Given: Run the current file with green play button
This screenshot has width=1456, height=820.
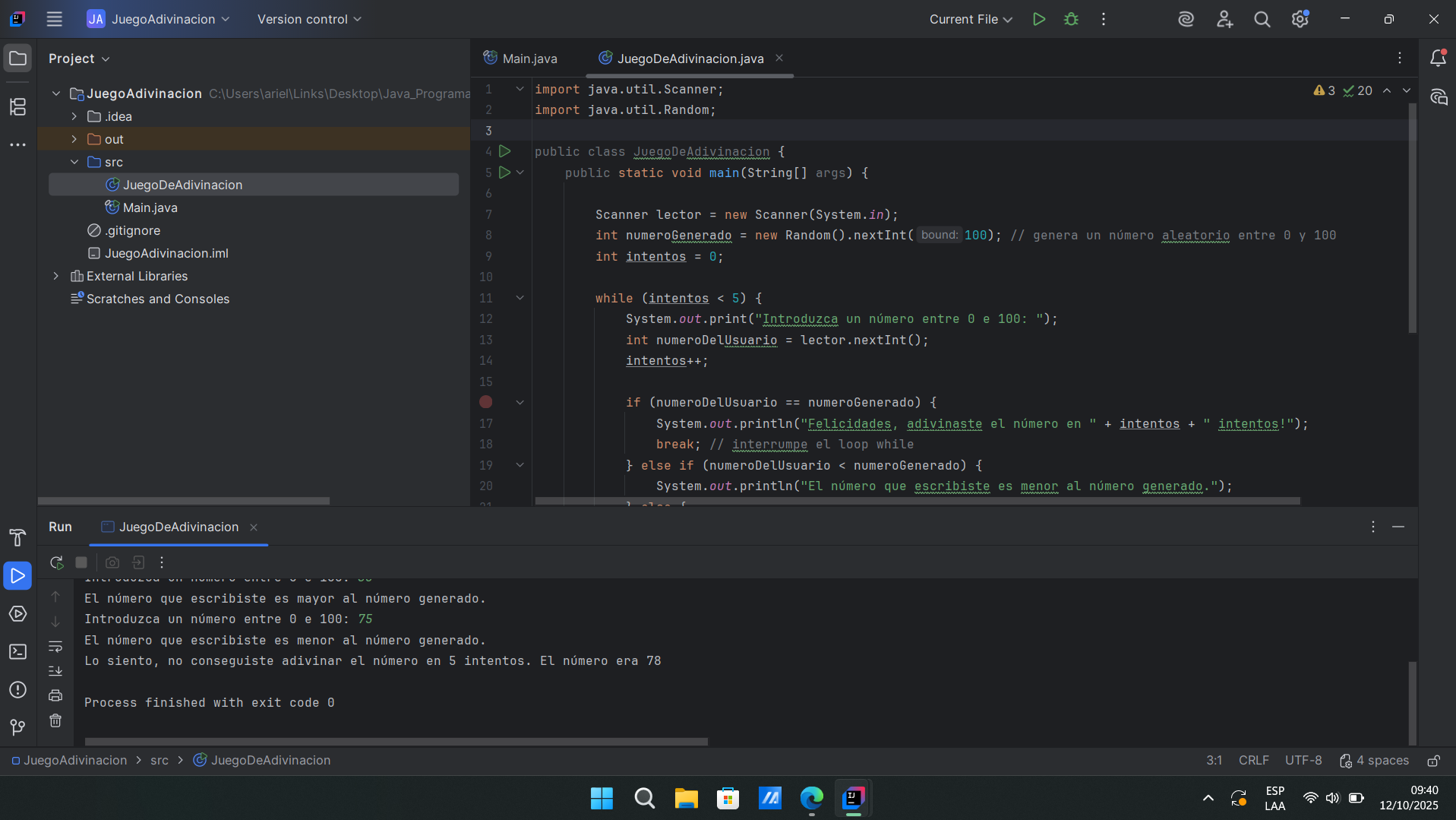Looking at the screenshot, I should click(x=1038, y=19).
